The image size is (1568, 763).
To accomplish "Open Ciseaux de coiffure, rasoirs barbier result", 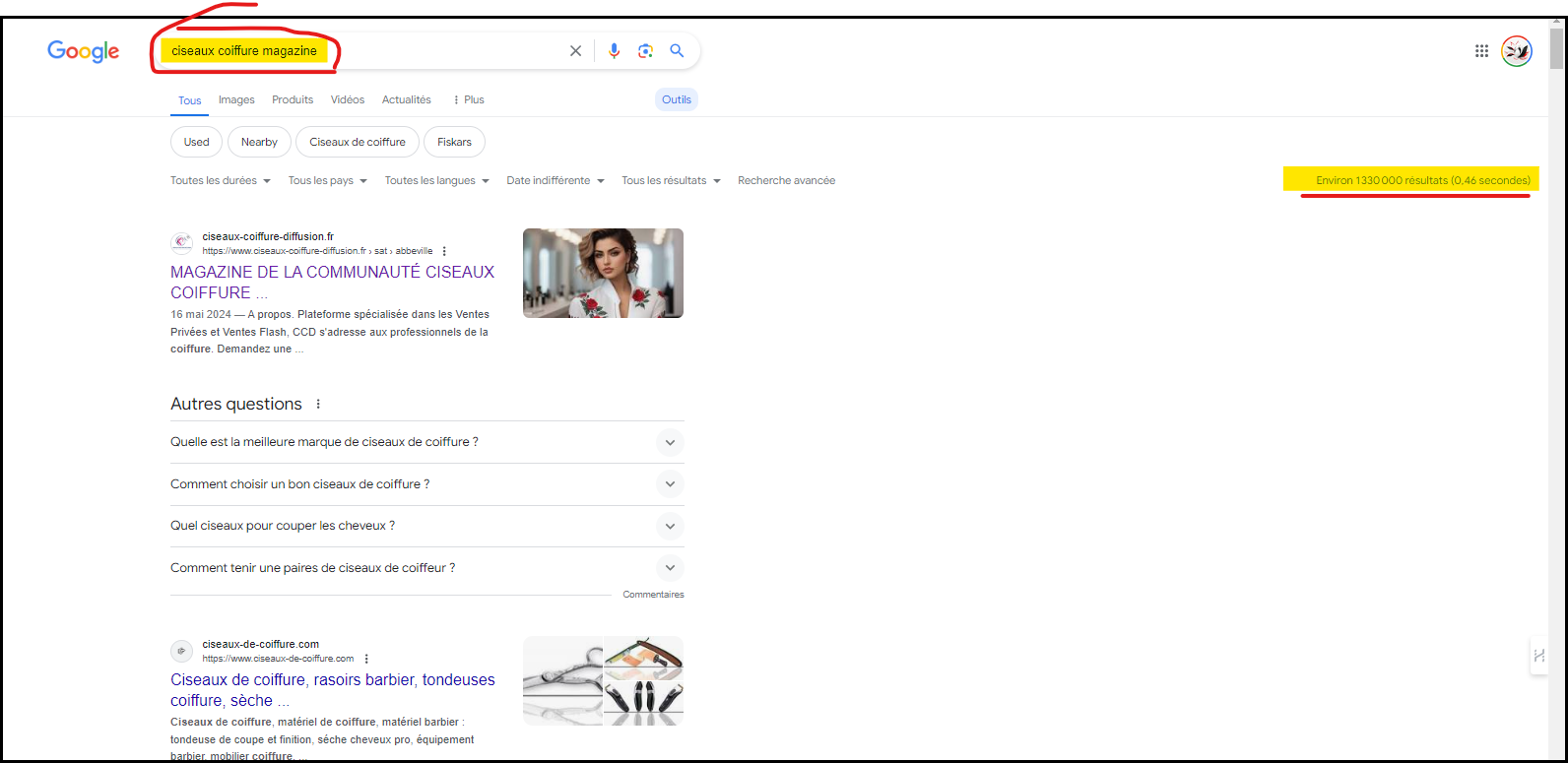I will point(332,690).
